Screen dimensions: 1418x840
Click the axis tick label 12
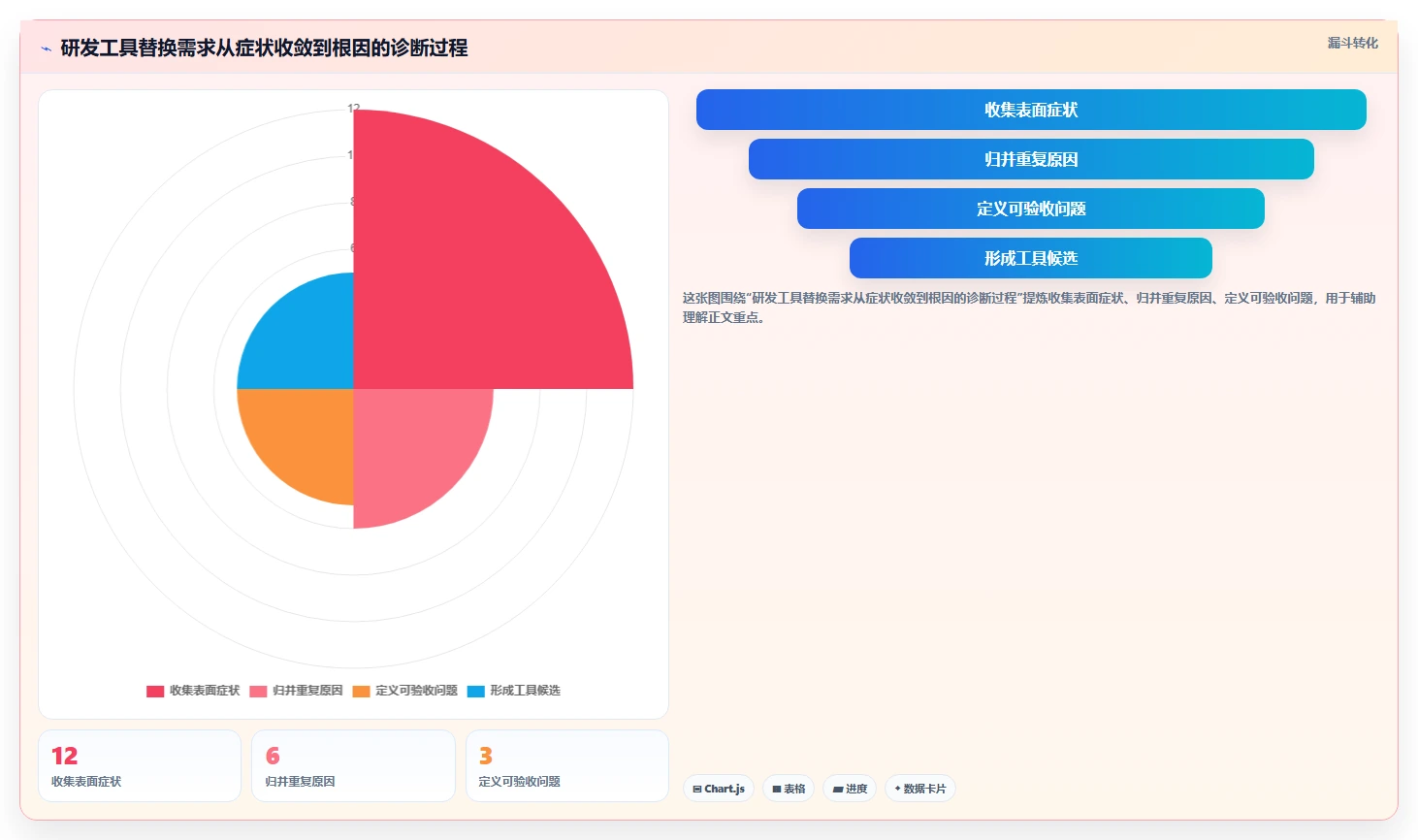(x=353, y=109)
